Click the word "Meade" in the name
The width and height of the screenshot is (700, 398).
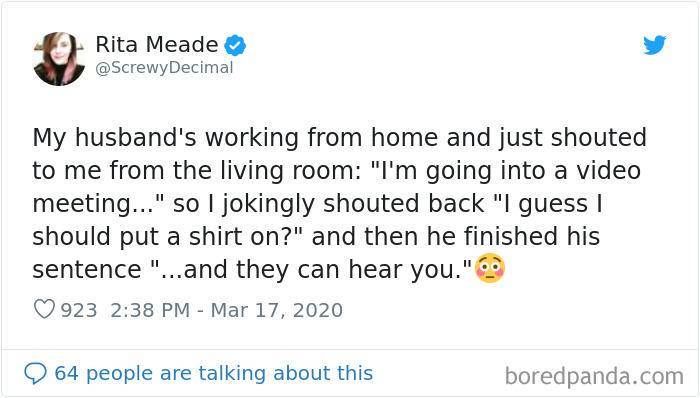[x=182, y=45]
